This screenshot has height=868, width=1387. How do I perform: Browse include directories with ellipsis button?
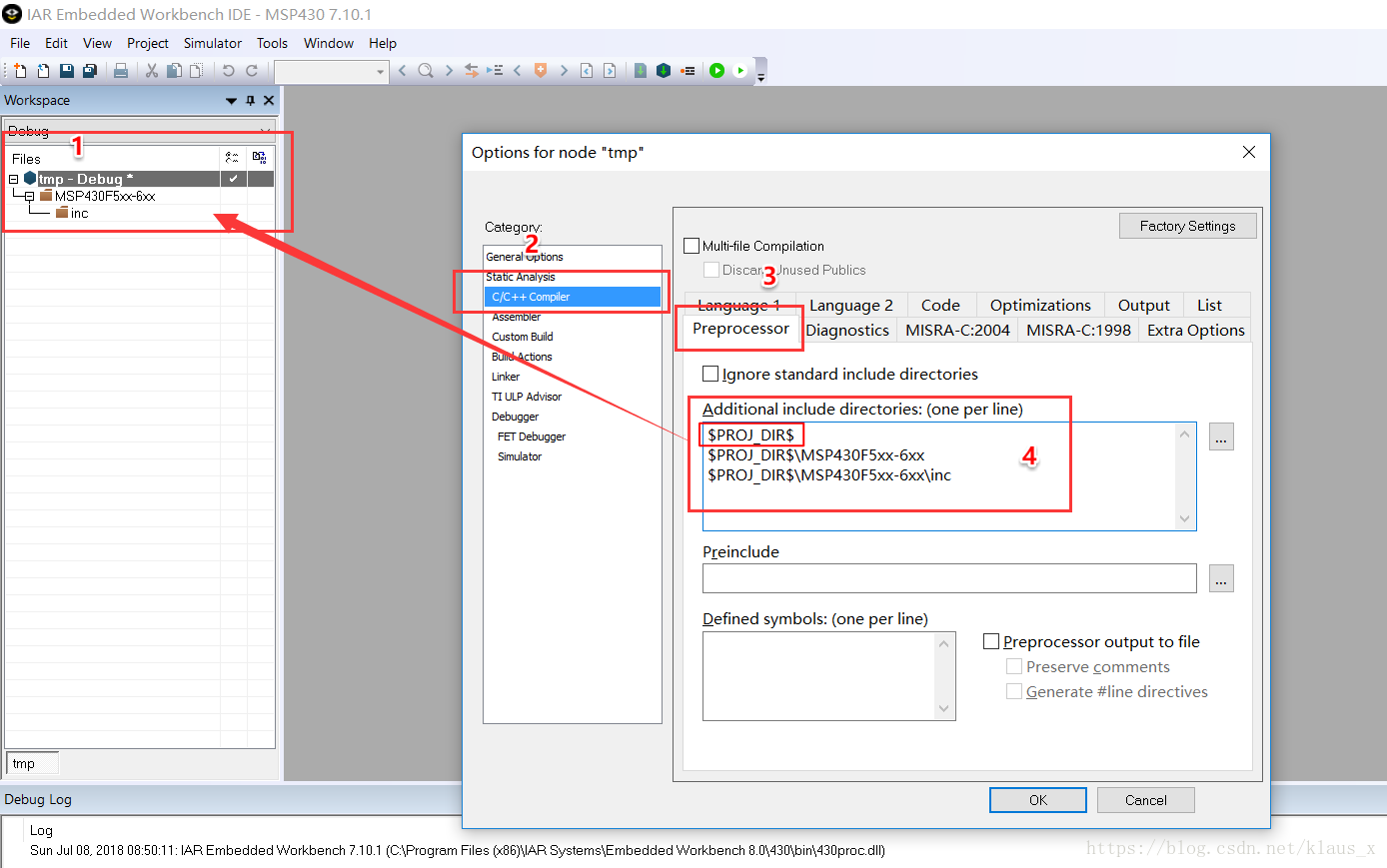coord(1221,436)
